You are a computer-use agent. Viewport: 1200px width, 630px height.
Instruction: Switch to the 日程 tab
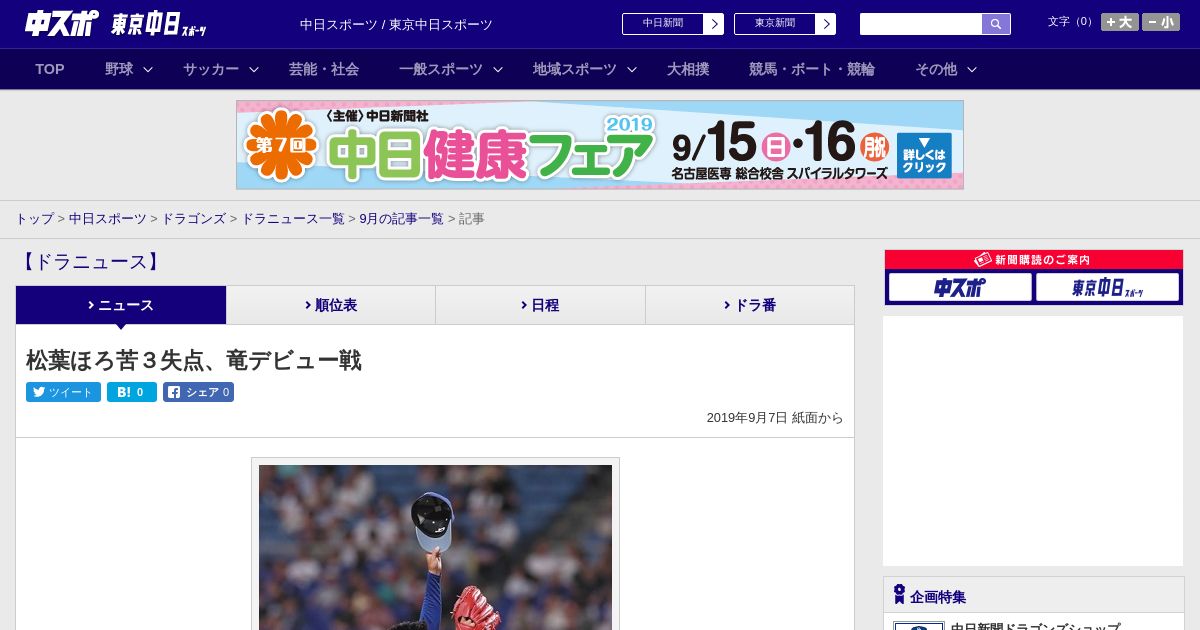tap(540, 305)
